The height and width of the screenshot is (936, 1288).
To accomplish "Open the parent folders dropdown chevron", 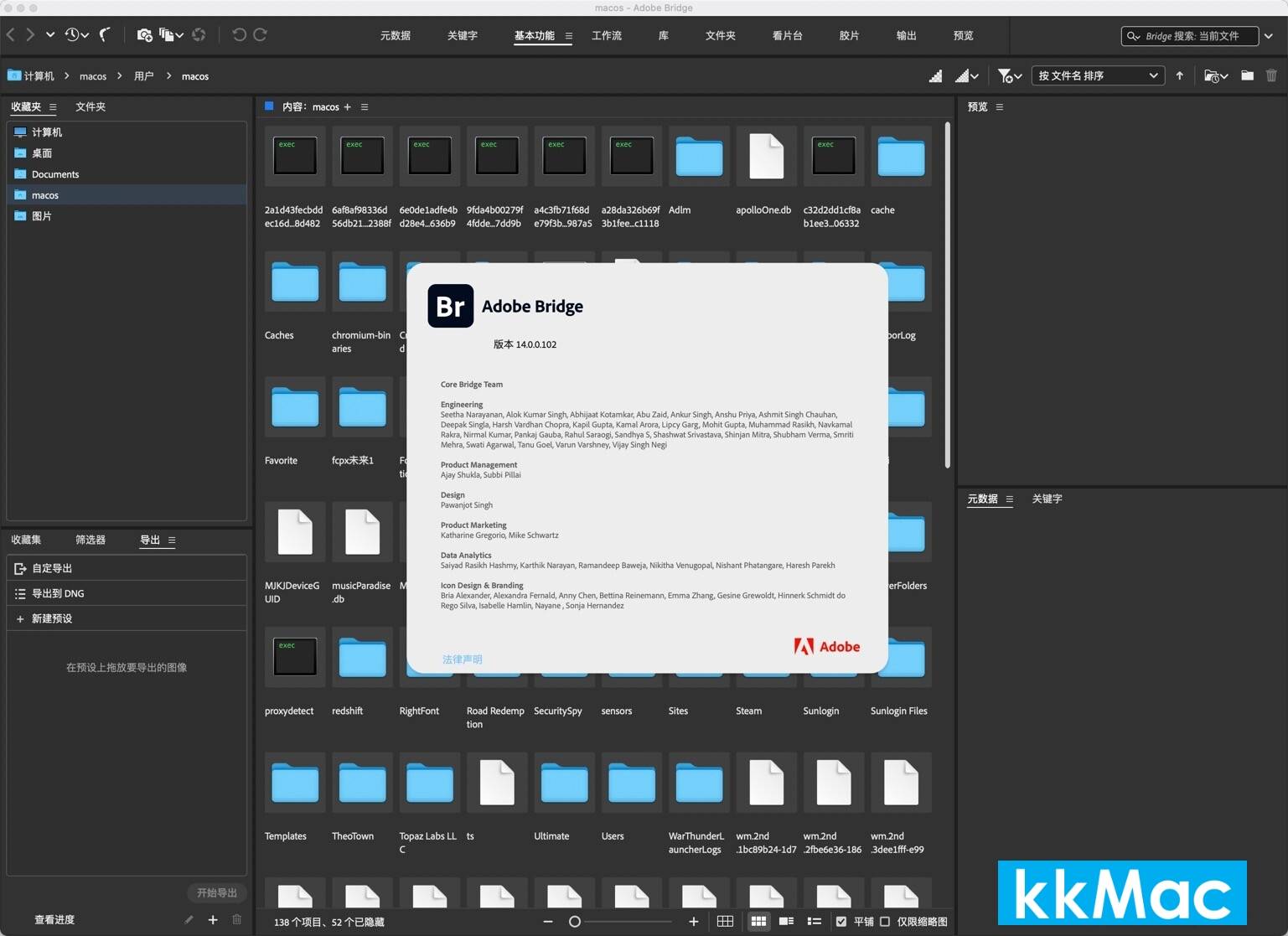I will pyautogui.click(x=50, y=35).
